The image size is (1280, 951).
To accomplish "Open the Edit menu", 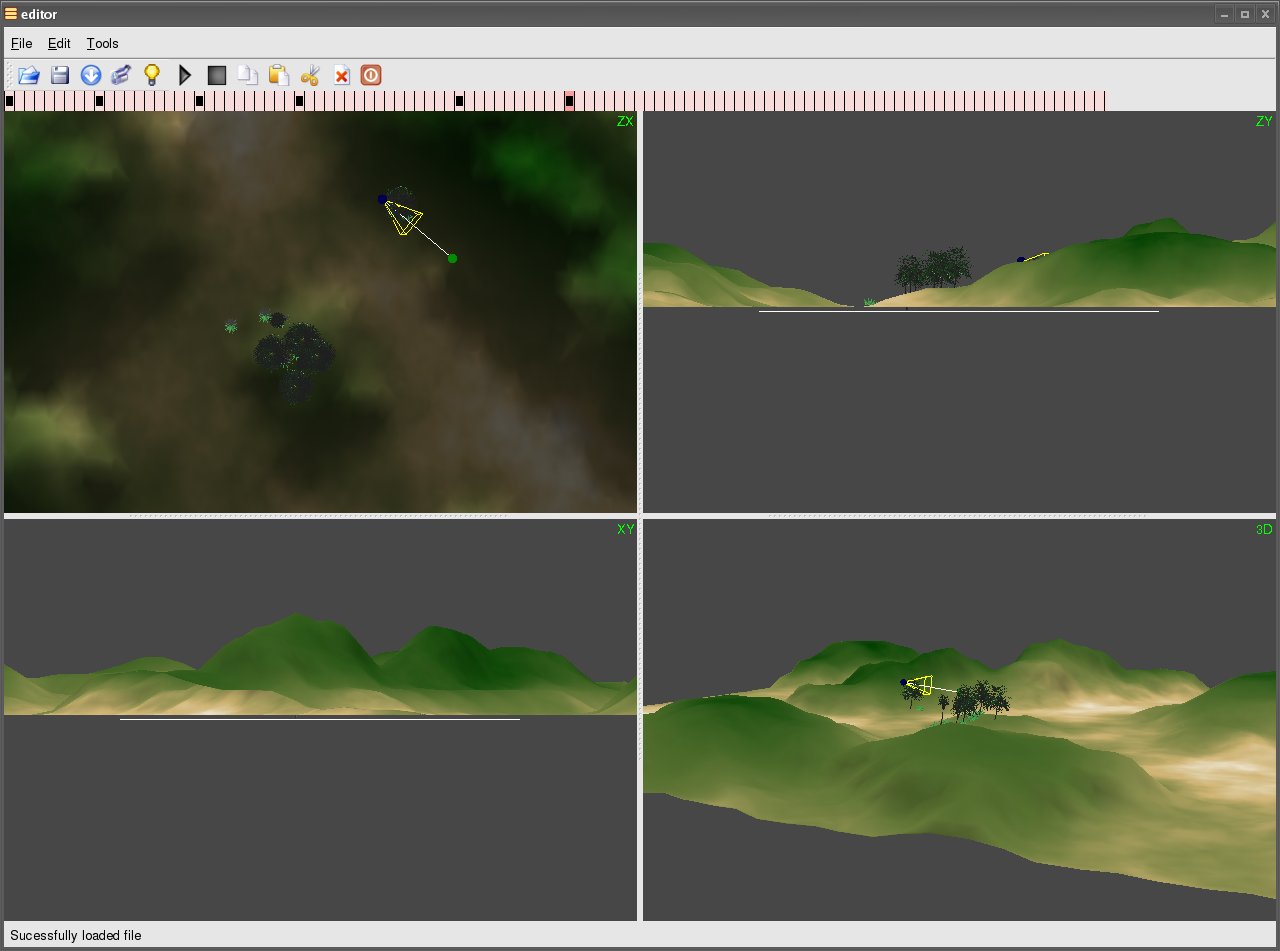I will (59, 43).
